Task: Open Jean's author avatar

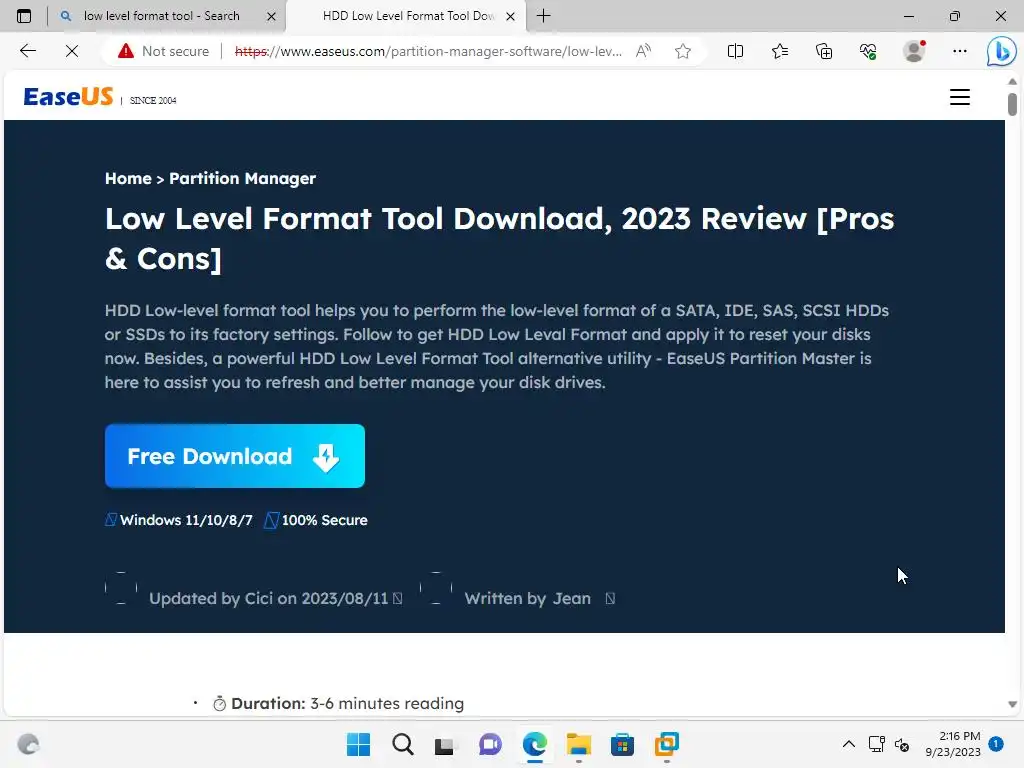Action: (x=436, y=588)
